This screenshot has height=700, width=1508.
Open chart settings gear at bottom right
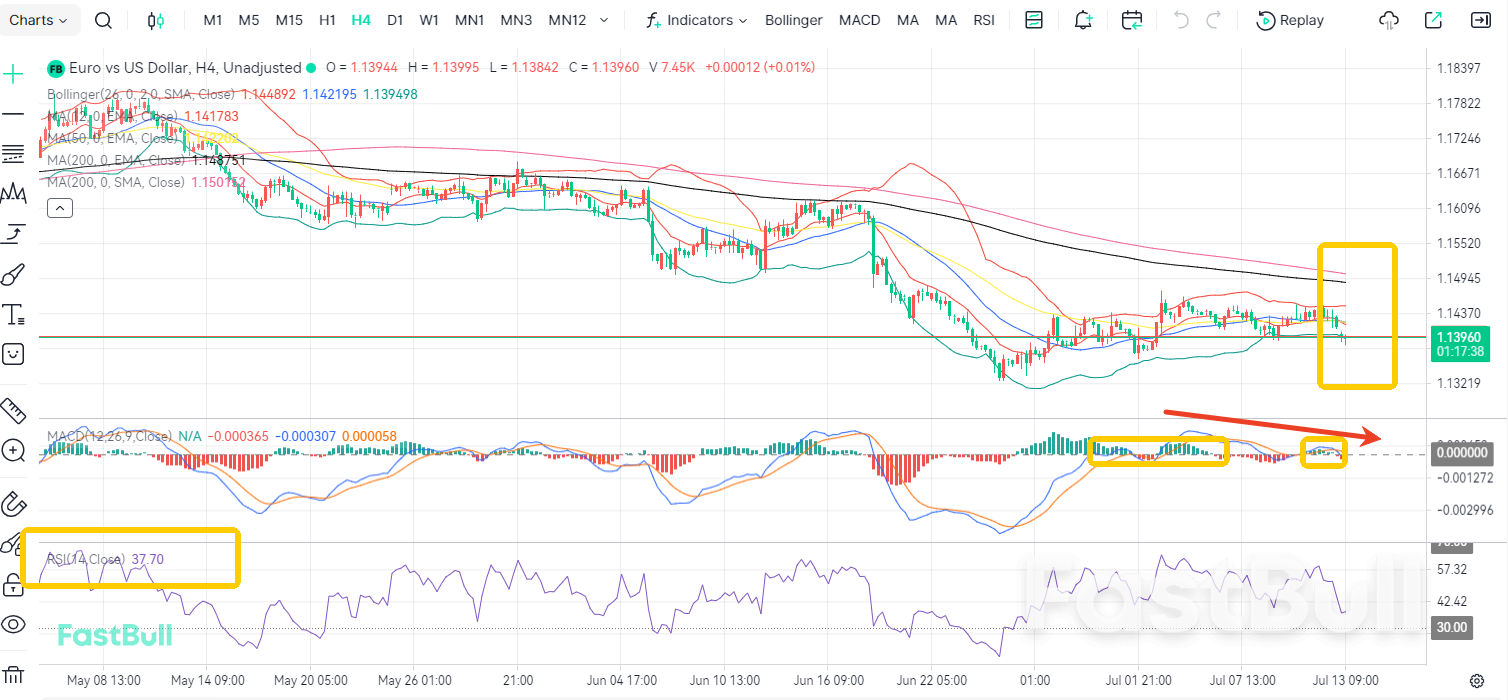click(1476, 680)
